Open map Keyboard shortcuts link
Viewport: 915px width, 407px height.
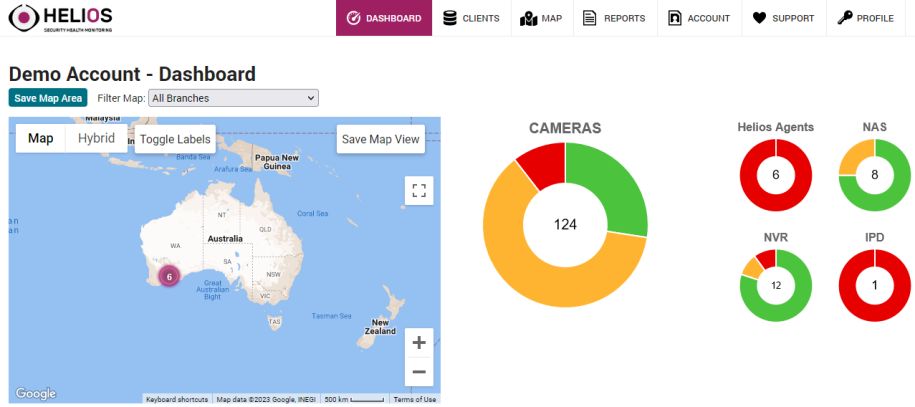click(x=177, y=399)
